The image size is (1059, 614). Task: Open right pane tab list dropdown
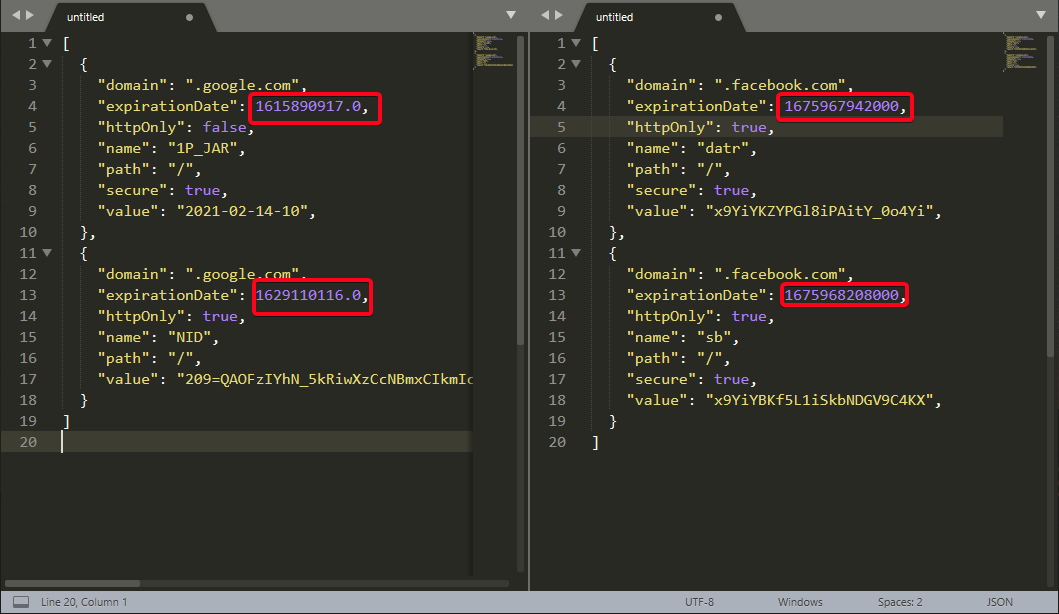pos(1041,15)
